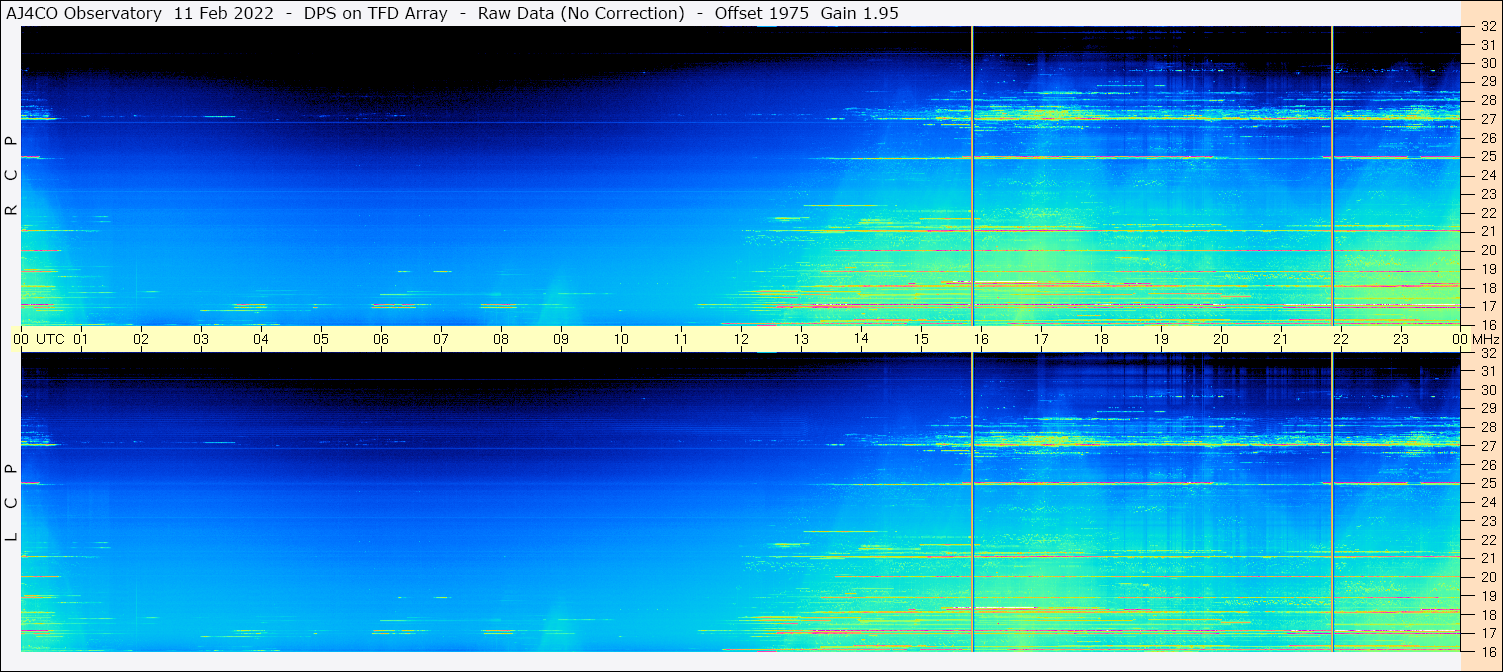Click the "Raw Data (No Correction)" text
This screenshot has height=672, width=1503.
[x=581, y=13]
